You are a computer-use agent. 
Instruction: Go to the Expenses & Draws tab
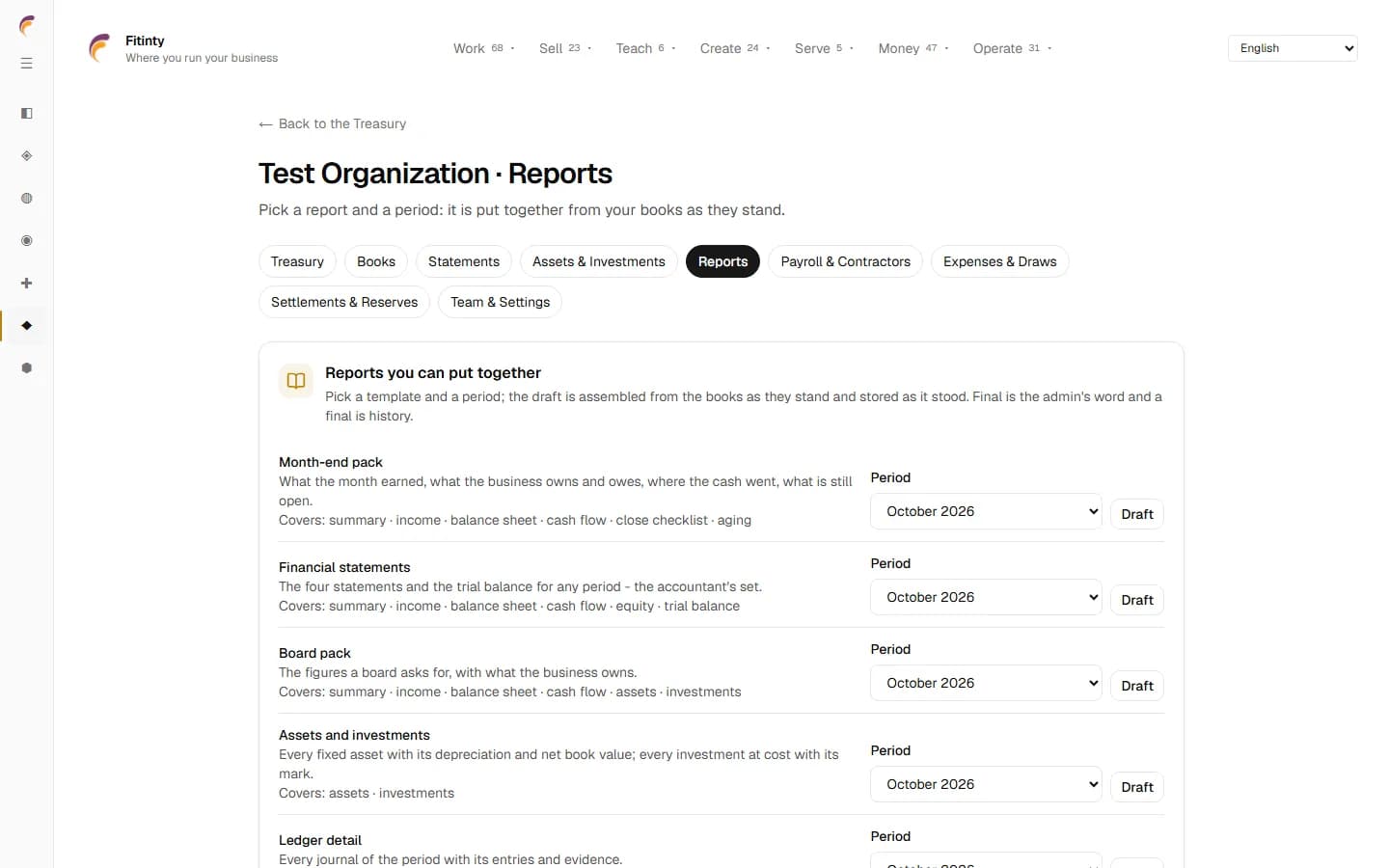coord(1000,261)
